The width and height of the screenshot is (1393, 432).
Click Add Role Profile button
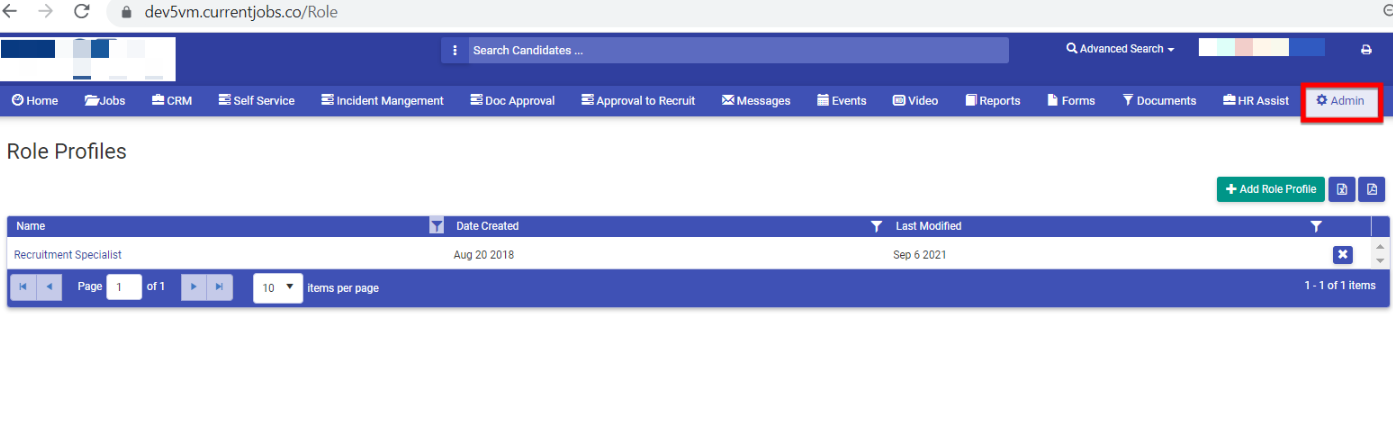[x=1270, y=189]
